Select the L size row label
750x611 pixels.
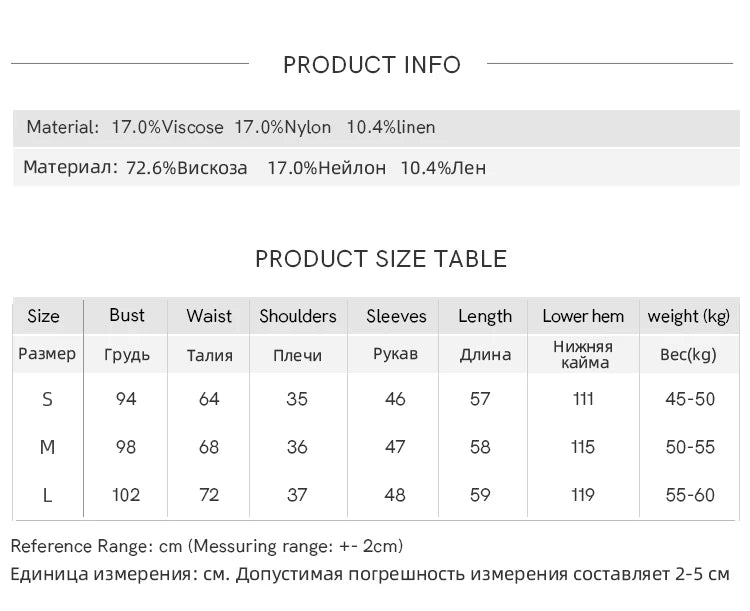[x=47, y=495]
